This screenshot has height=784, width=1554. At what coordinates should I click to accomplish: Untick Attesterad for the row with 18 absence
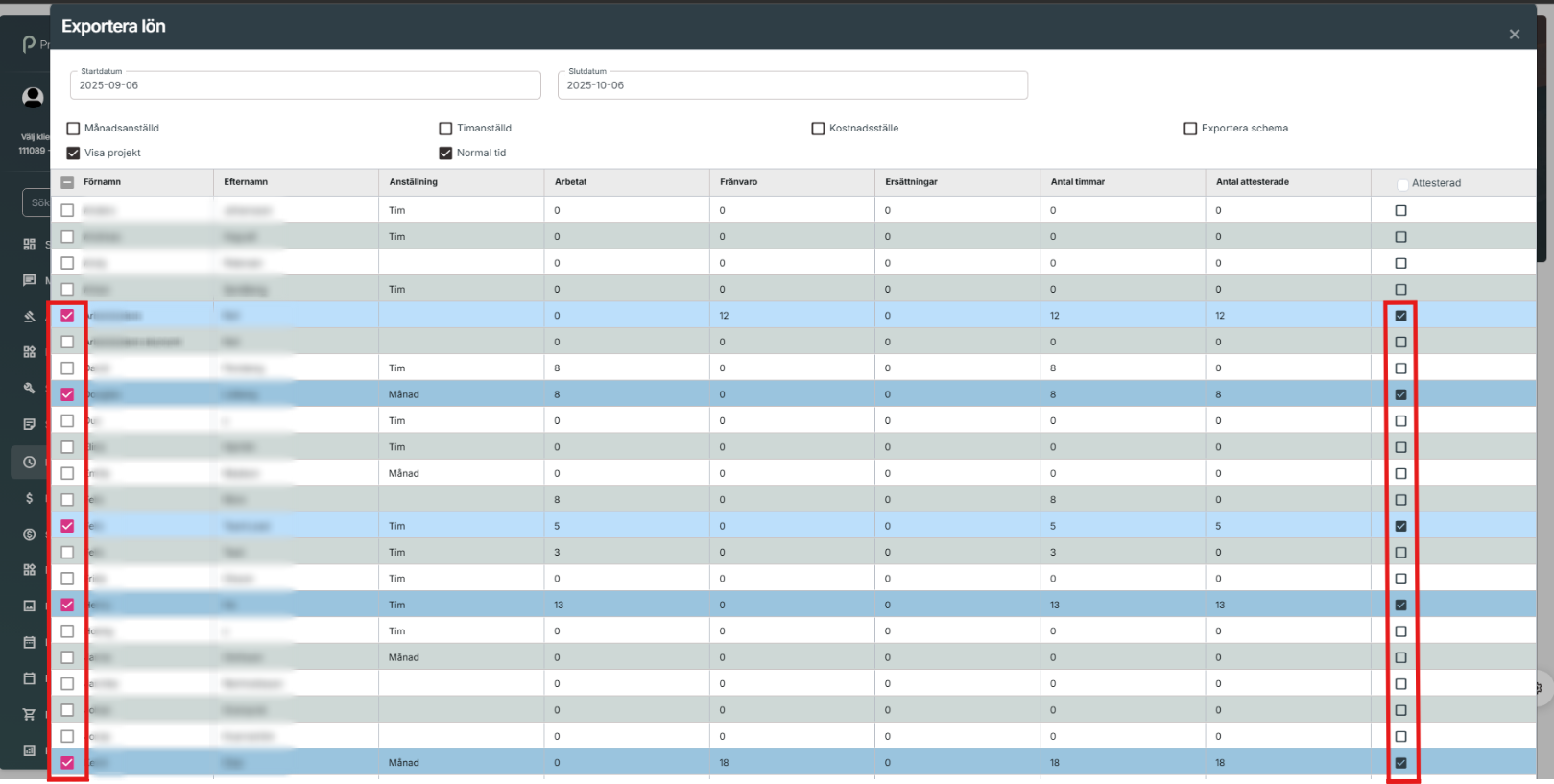tap(1400, 763)
